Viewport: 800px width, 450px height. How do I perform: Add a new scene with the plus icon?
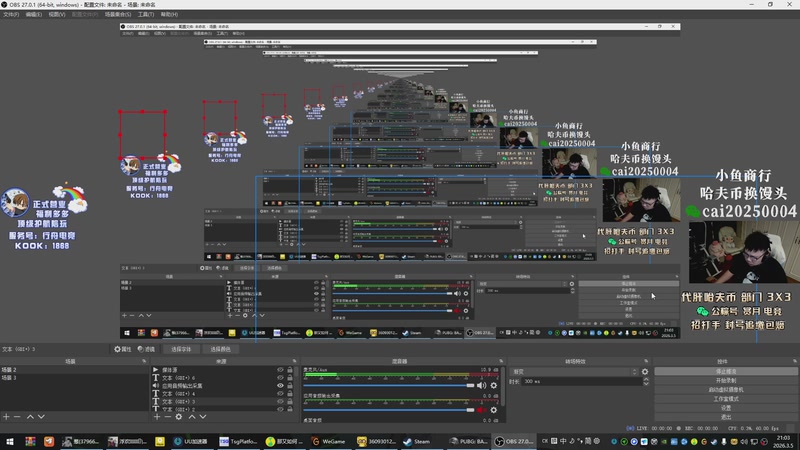(6, 416)
